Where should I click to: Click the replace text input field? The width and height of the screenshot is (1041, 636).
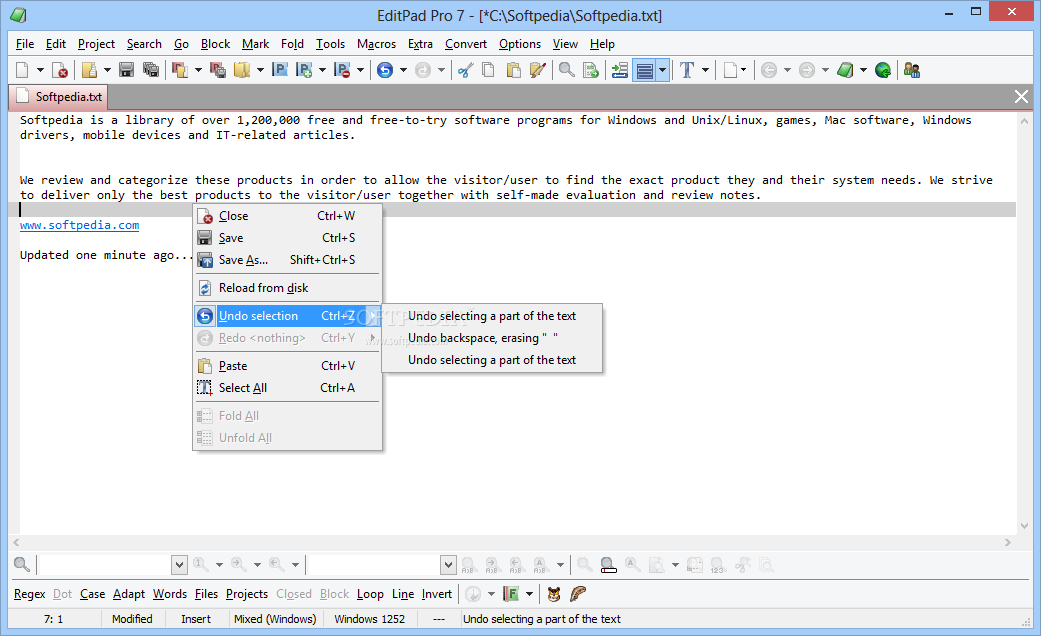pos(374,566)
